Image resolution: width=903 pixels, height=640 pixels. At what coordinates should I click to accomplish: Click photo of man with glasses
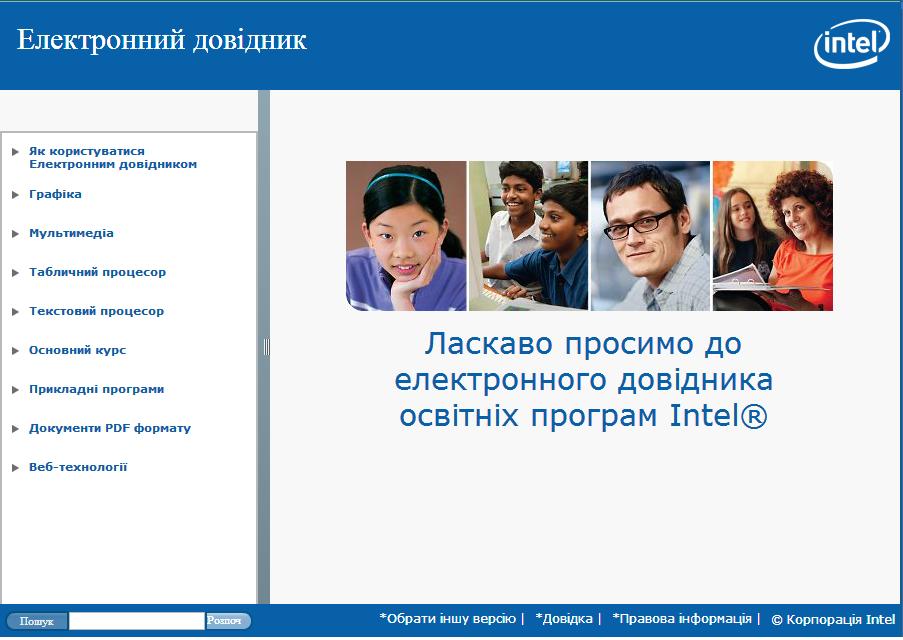pyautogui.click(x=650, y=236)
